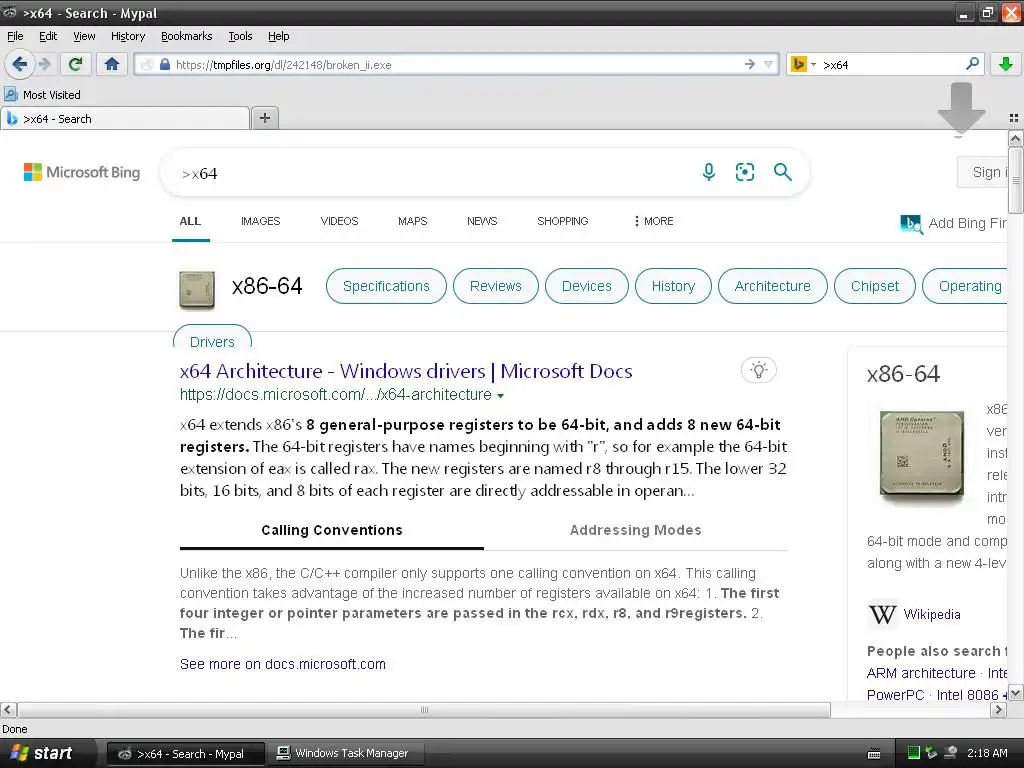
Task: Click the padlock site security icon
Action: 165,64
